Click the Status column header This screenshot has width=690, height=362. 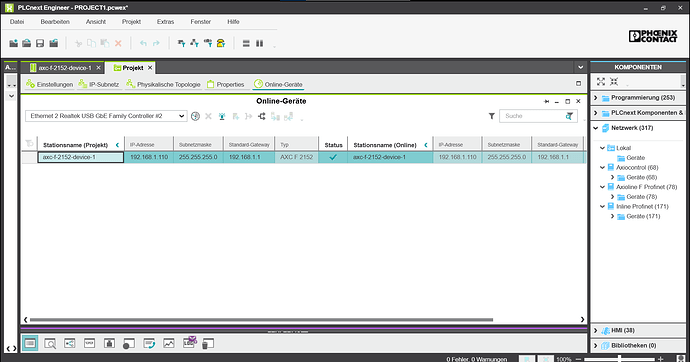(333, 145)
